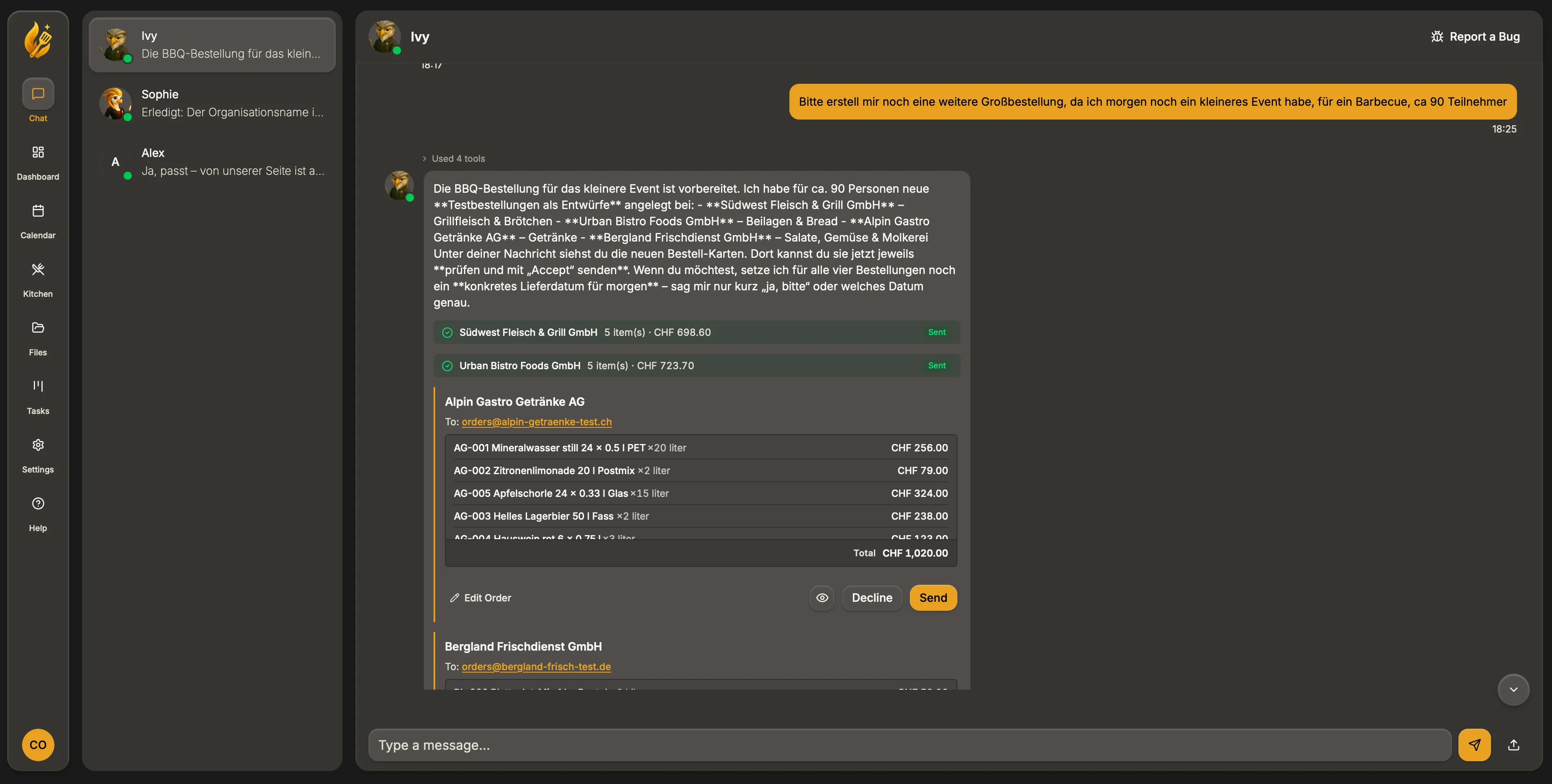This screenshot has height=784, width=1552.
Task: Send the Alpin Gastro Getränke order
Action: click(x=933, y=598)
